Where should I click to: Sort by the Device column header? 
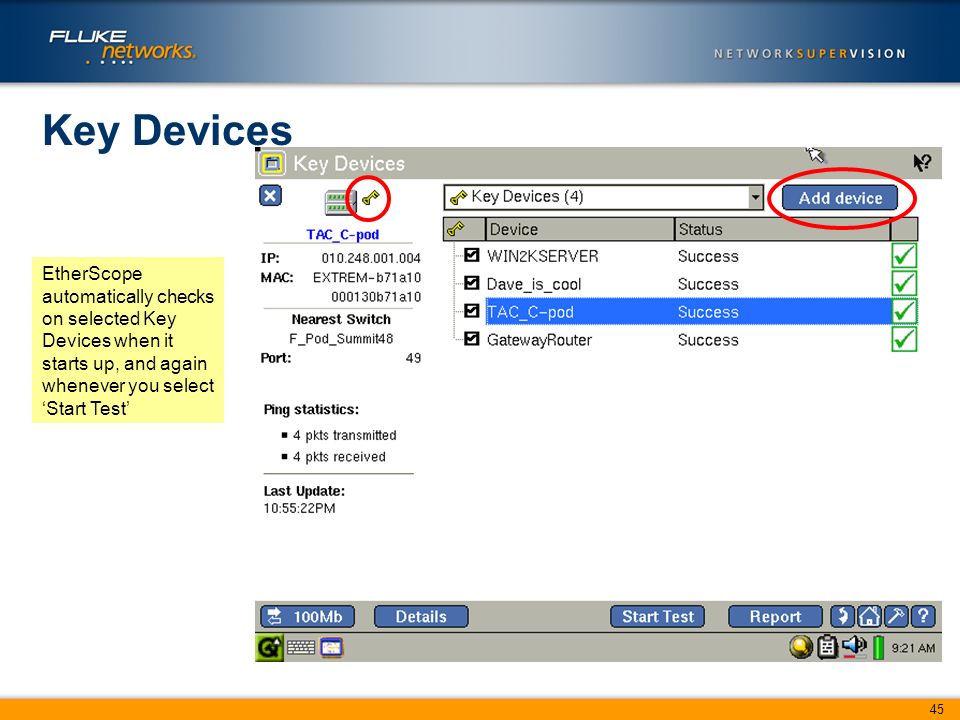click(x=580, y=229)
